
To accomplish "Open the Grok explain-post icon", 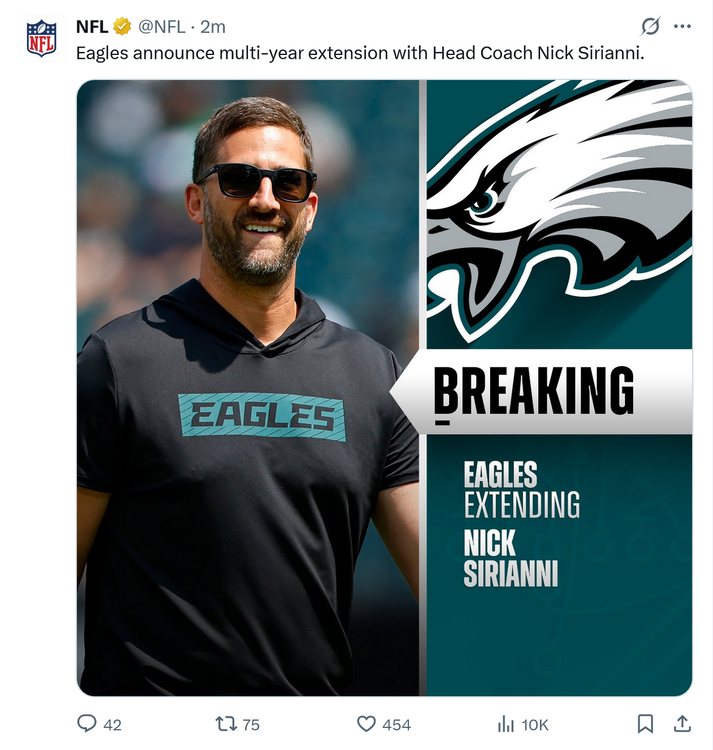I will point(650,26).
